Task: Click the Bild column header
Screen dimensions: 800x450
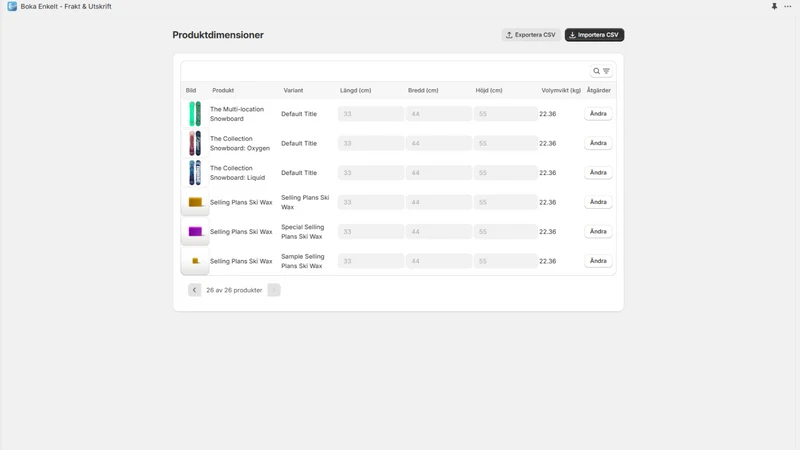Action: tap(191, 90)
